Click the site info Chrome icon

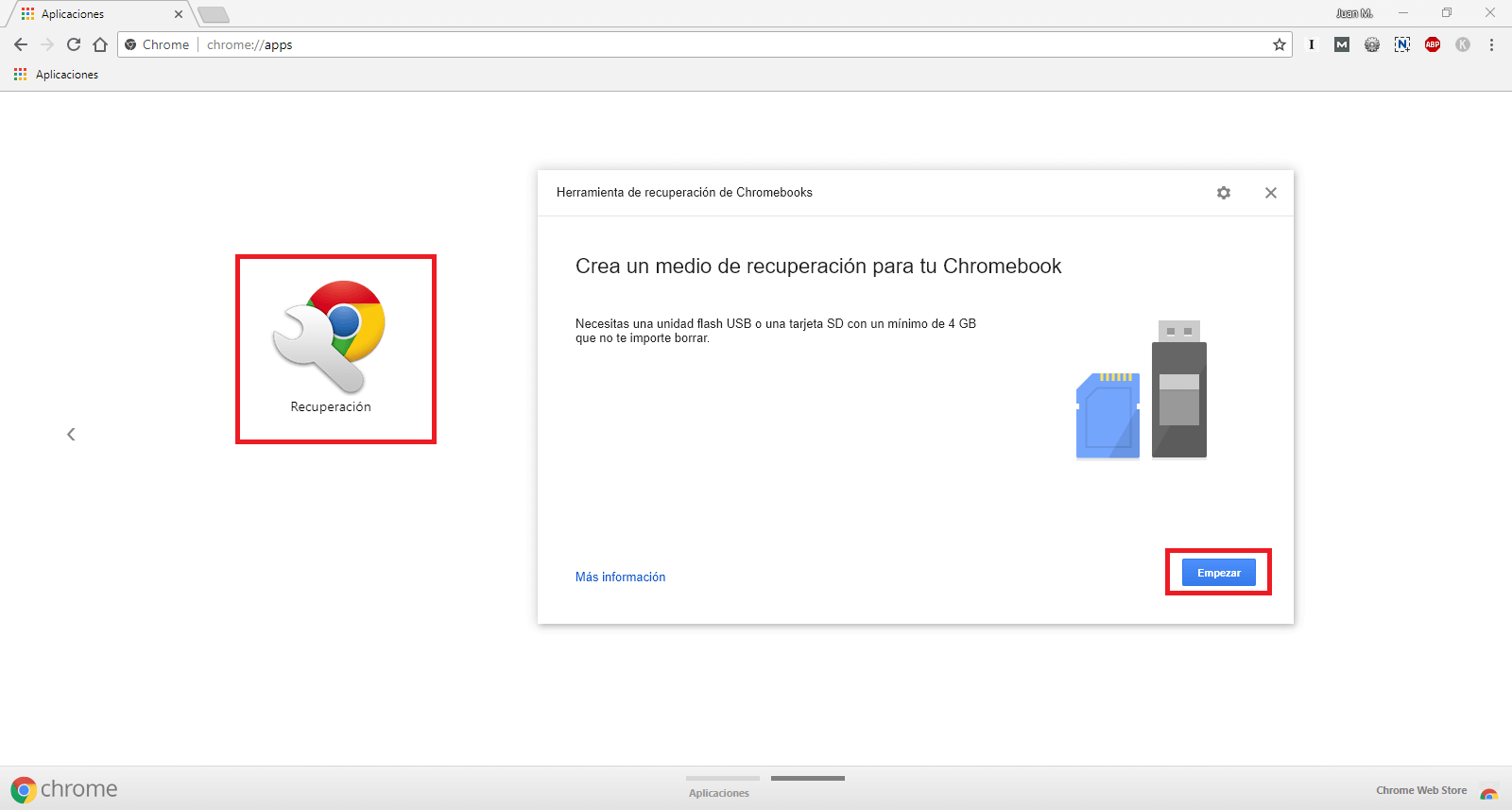130,44
